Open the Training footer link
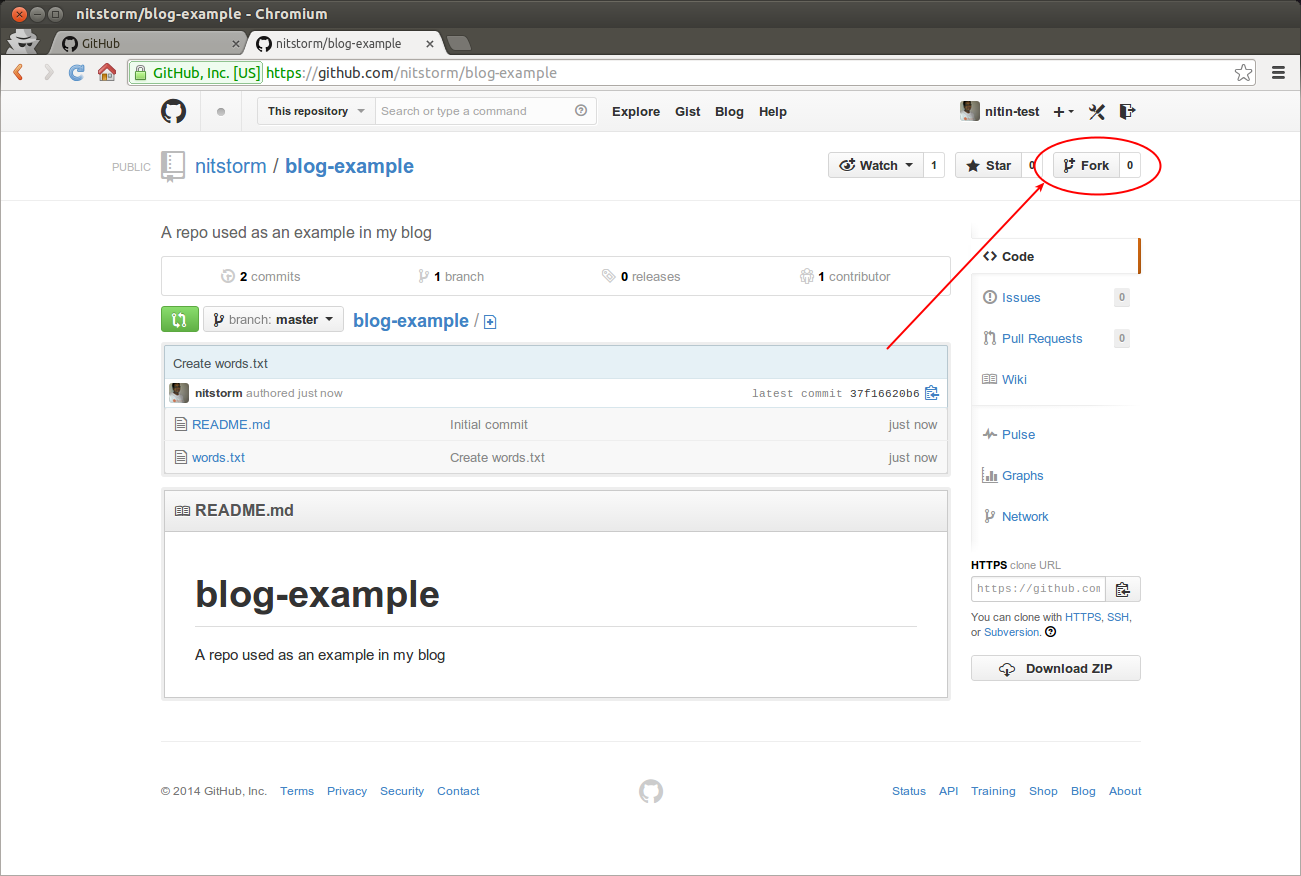This screenshot has width=1301, height=876. pyautogui.click(x=993, y=791)
